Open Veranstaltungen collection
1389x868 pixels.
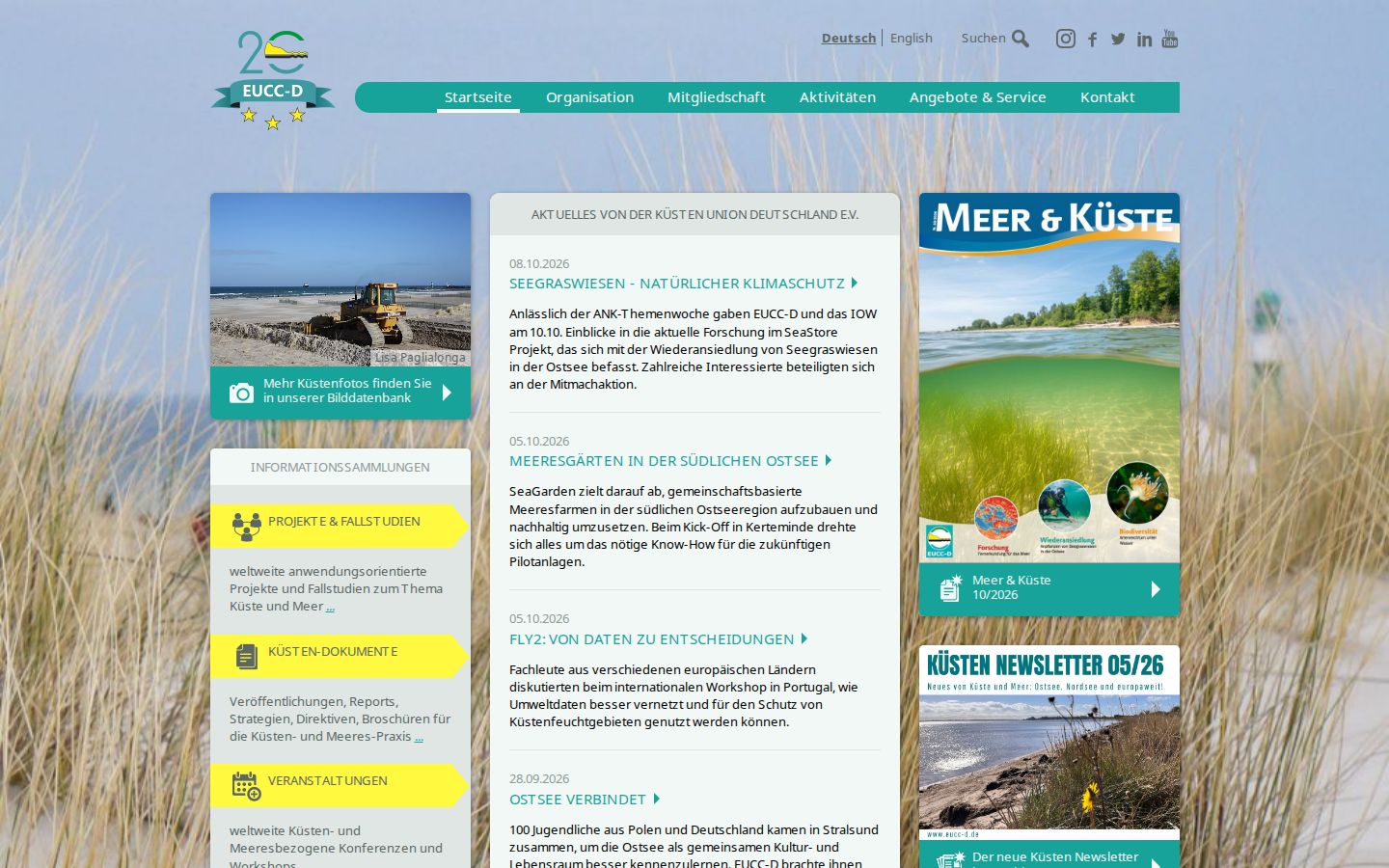click(340, 786)
